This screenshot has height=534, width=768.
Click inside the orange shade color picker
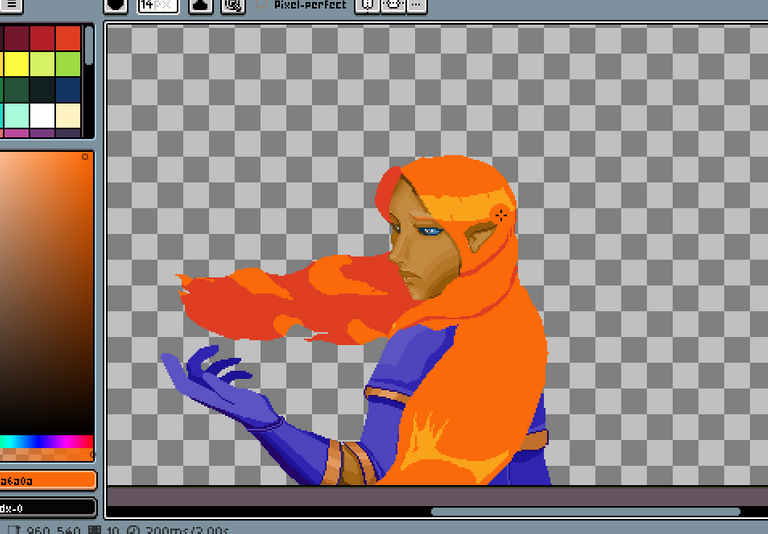click(47, 293)
